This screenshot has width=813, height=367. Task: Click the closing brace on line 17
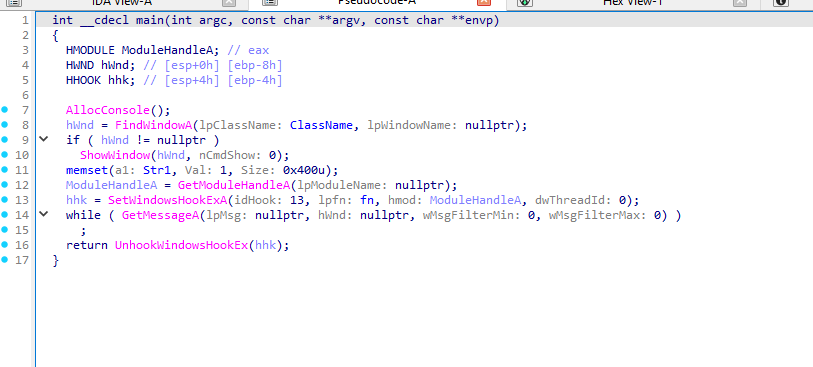55,261
